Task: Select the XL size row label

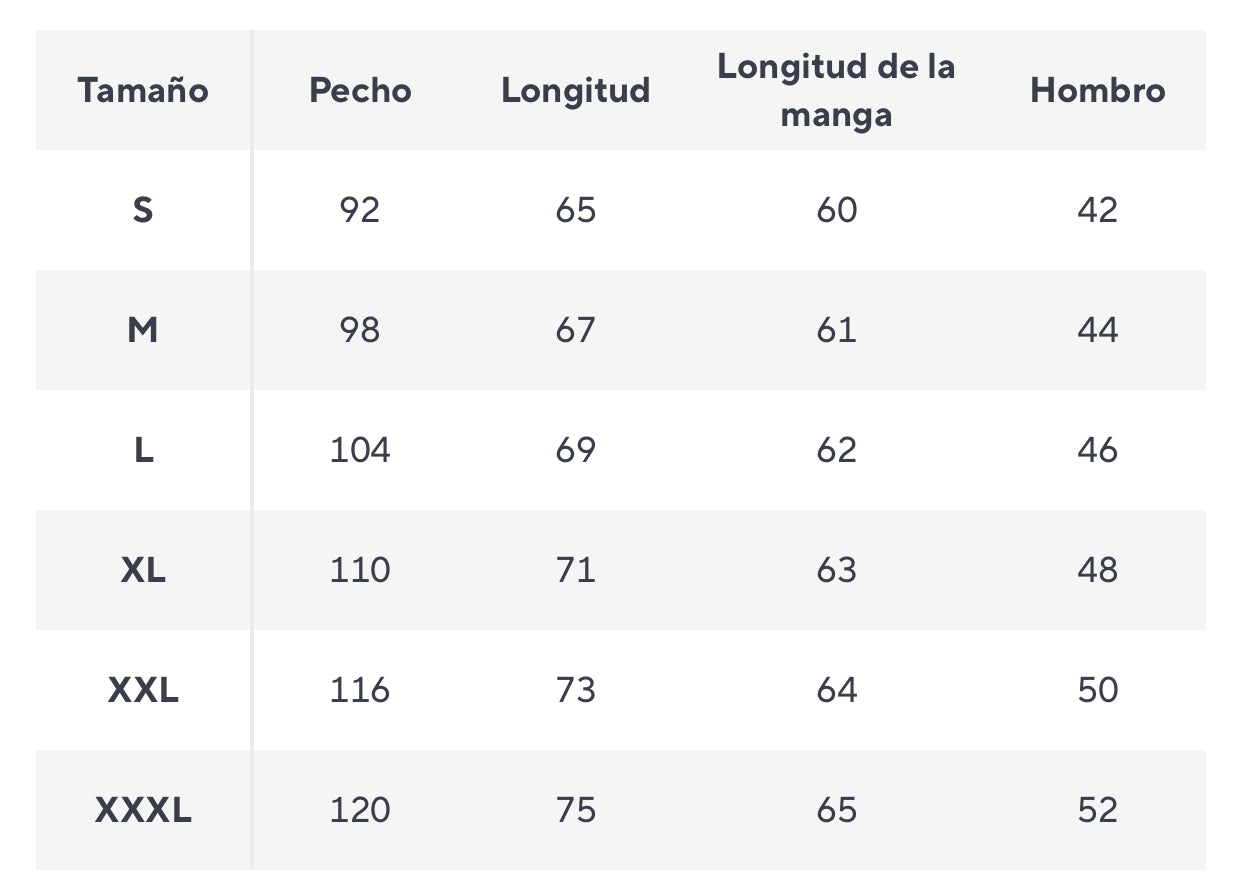Action: 143,570
